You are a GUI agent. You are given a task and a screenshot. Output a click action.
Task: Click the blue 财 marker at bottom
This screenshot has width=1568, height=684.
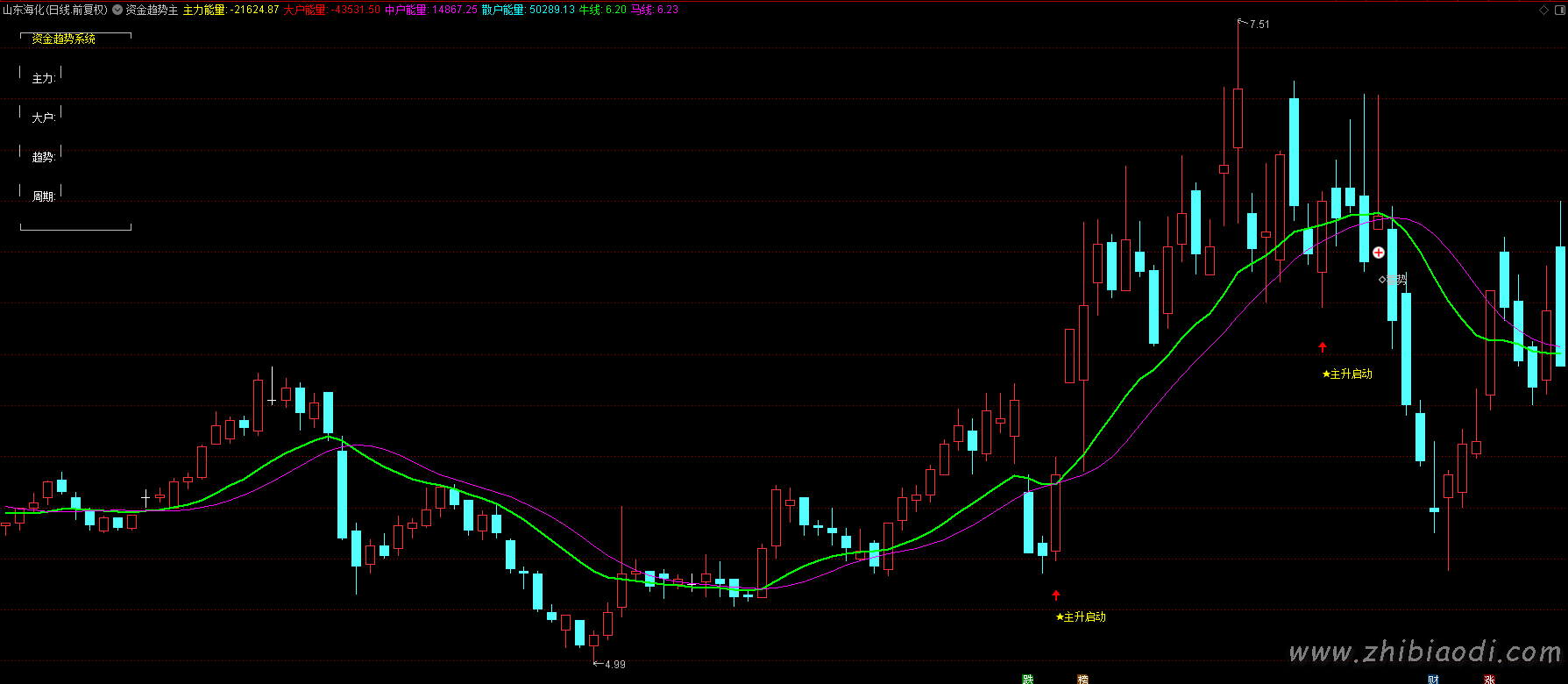point(1433,680)
